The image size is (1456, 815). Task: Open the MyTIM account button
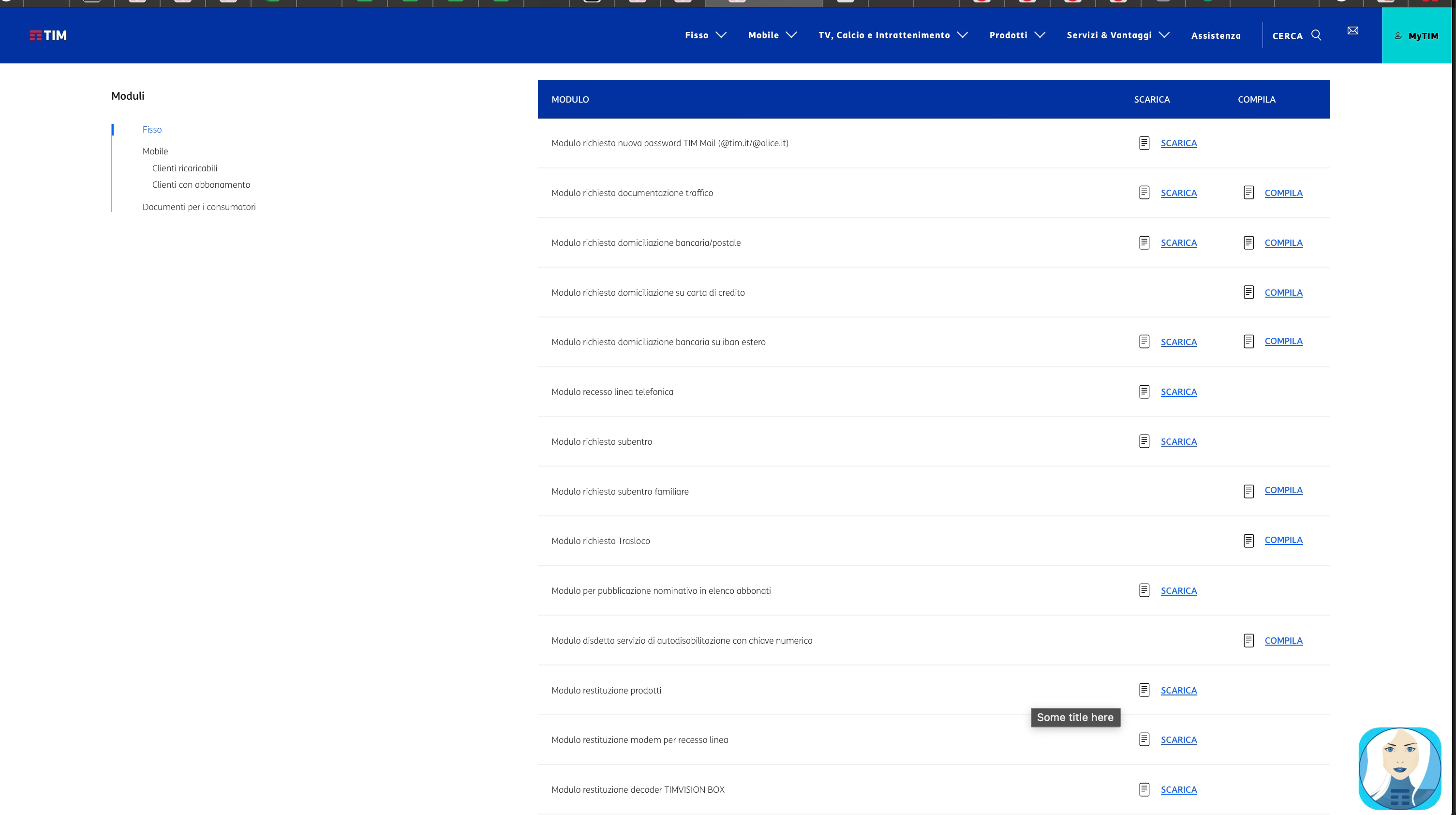[1416, 36]
